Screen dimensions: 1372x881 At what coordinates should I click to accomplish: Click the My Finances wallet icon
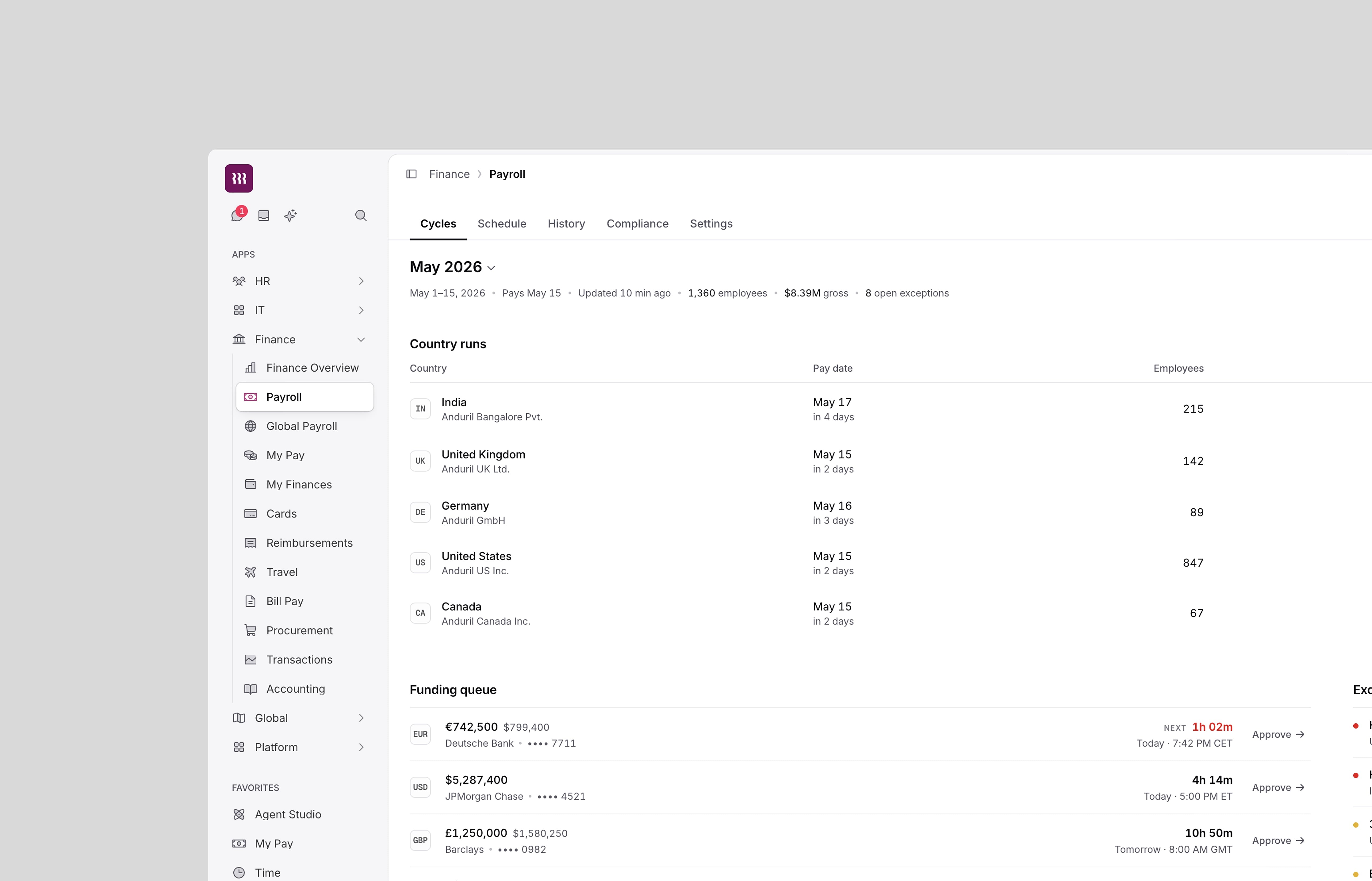251,485
